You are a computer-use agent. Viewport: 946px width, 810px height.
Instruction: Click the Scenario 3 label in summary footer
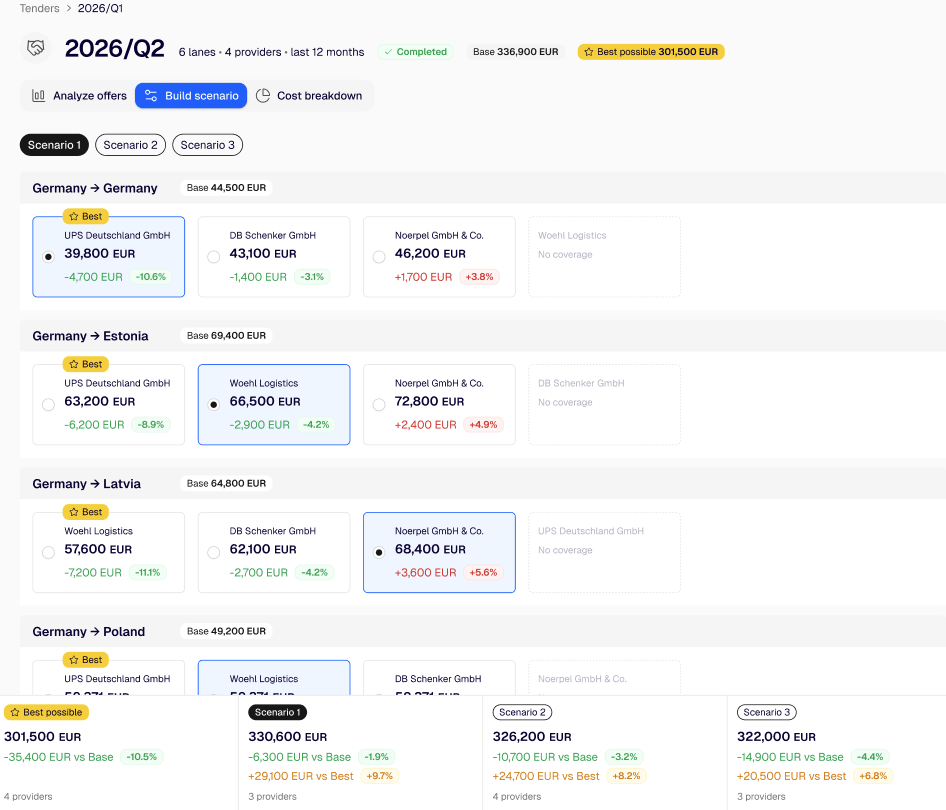coord(767,712)
